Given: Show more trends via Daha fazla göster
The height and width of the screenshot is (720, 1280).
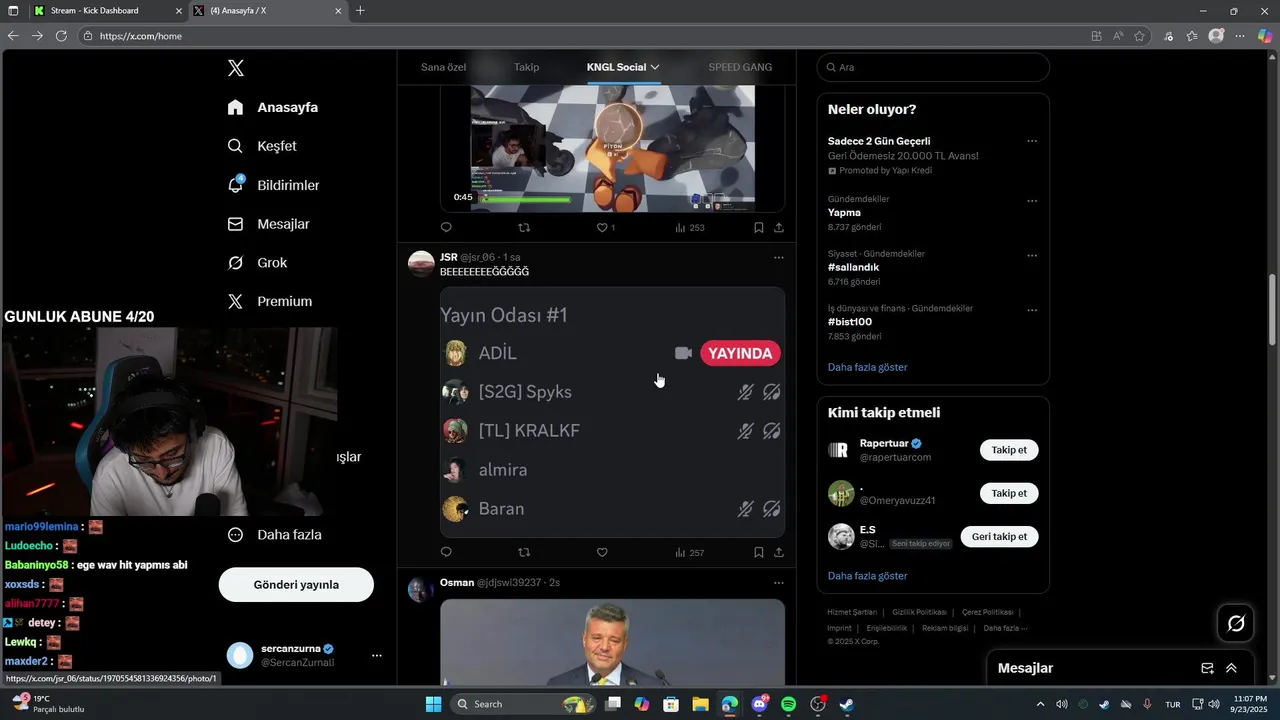Looking at the screenshot, I should point(867,367).
